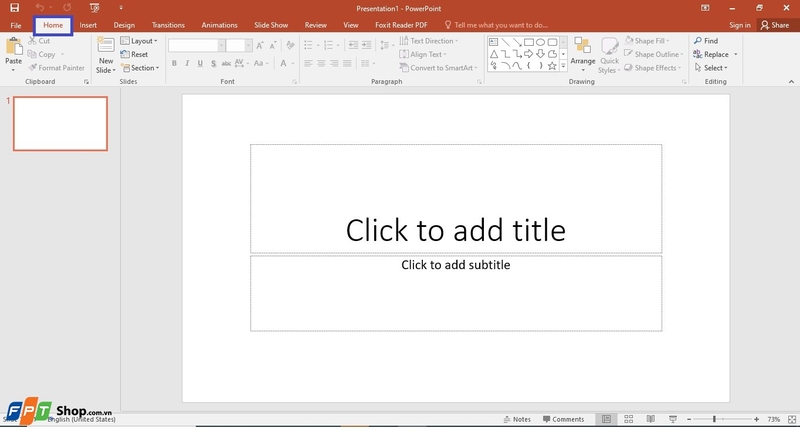The height and width of the screenshot is (431, 800).
Task: Click the Reset slide button
Action: (x=134, y=54)
